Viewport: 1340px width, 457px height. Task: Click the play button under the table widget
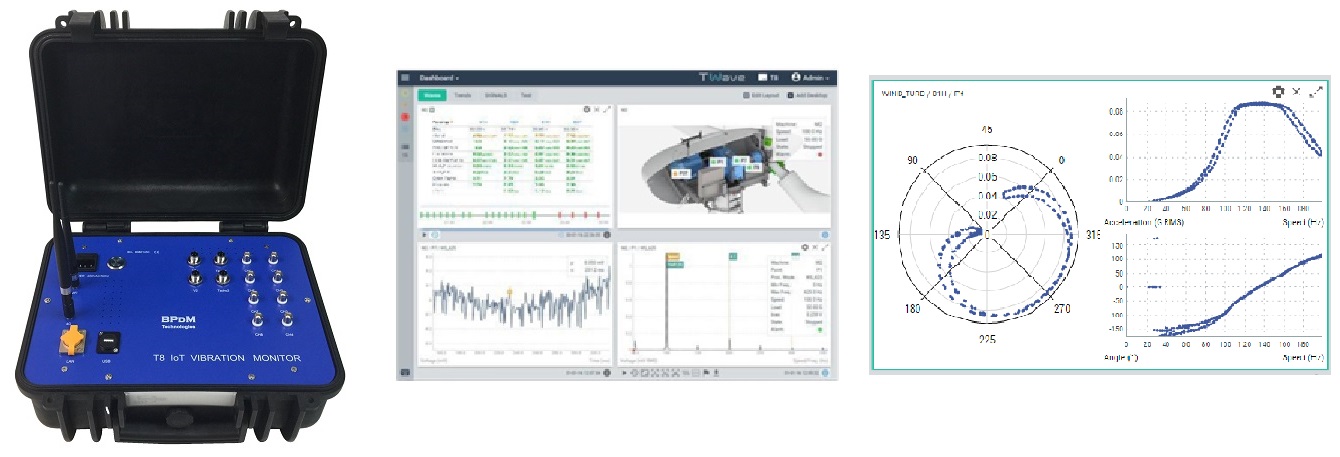coord(424,234)
